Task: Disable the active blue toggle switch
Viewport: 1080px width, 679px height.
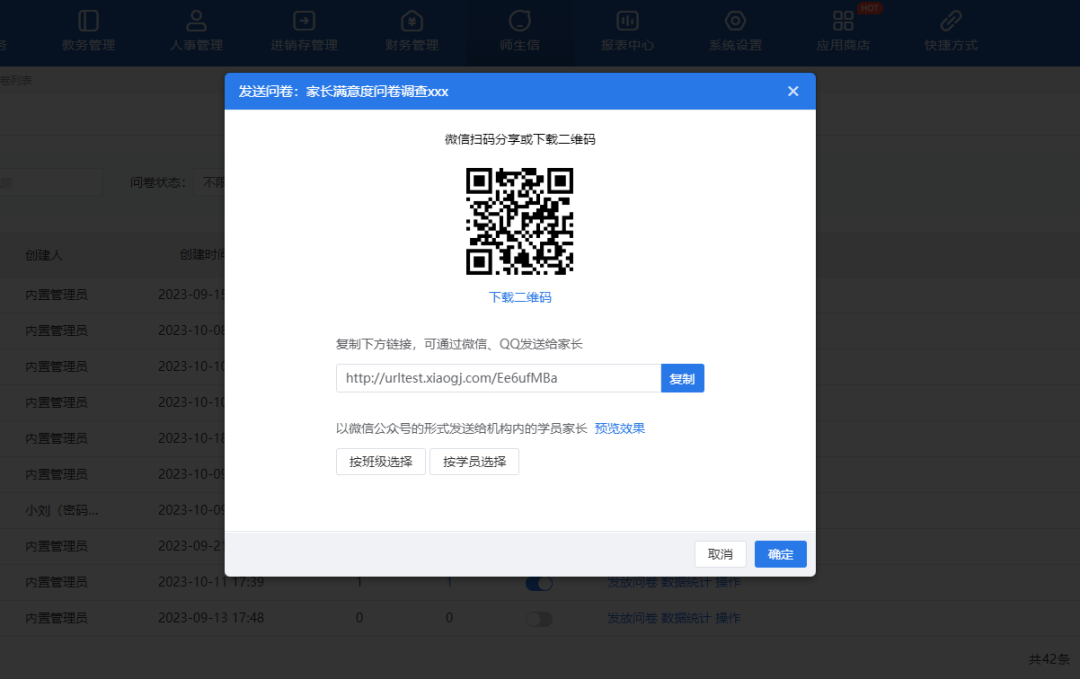Action: [x=539, y=582]
